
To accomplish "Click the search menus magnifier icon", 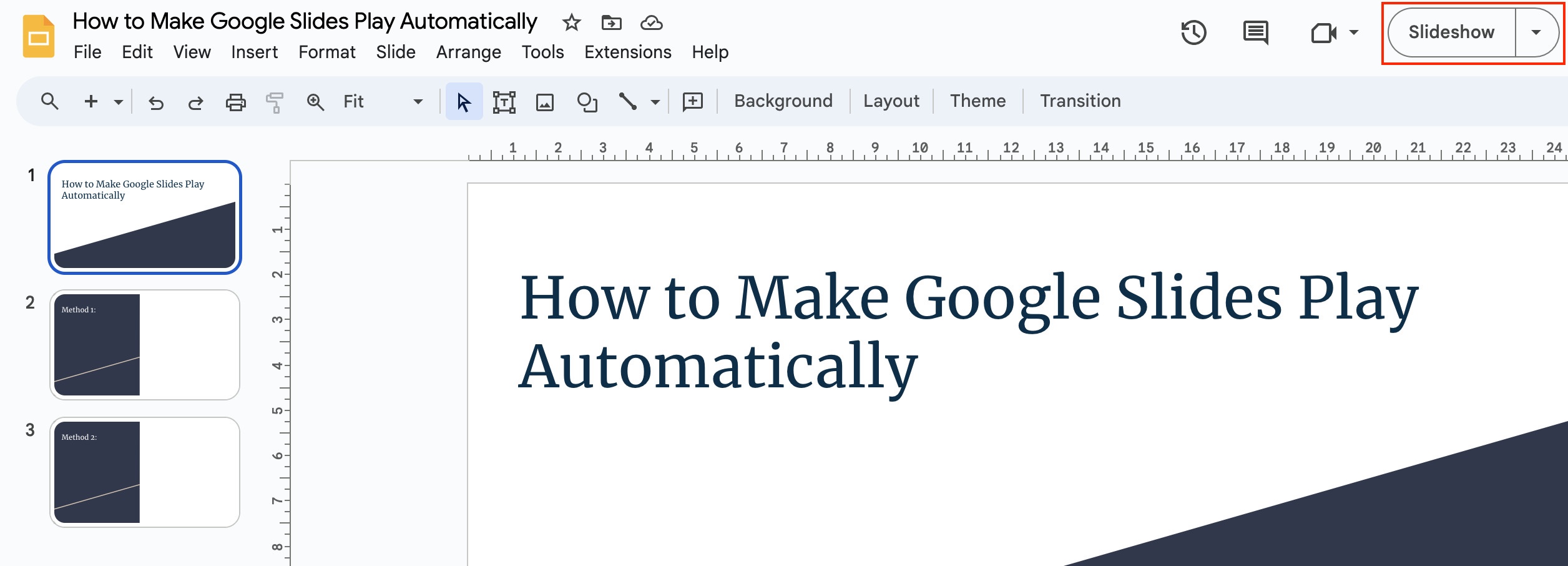I will click(x=49, y=101).
